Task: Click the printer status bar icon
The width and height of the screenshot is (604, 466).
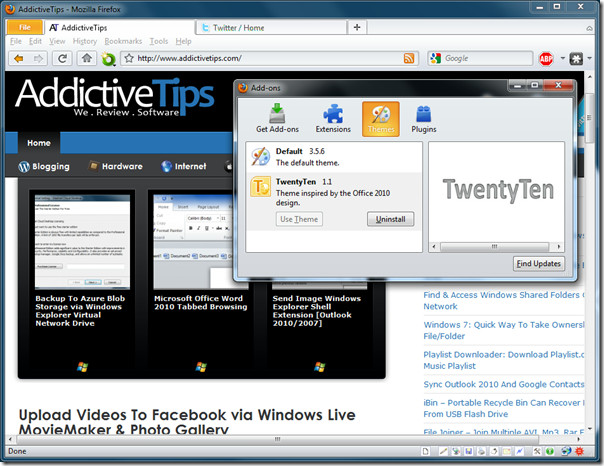Action: pyautogui.click(x=481, y=451)
